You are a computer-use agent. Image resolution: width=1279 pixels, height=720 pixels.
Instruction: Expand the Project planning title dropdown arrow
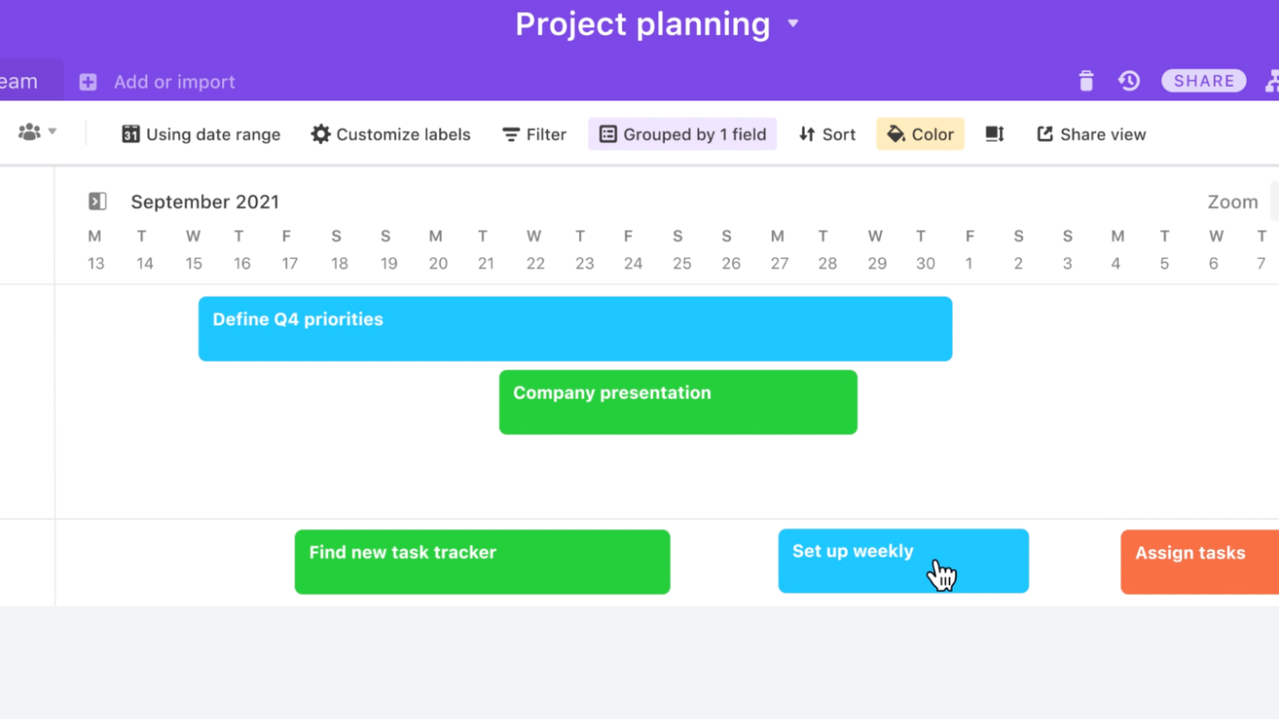point(793,24)
